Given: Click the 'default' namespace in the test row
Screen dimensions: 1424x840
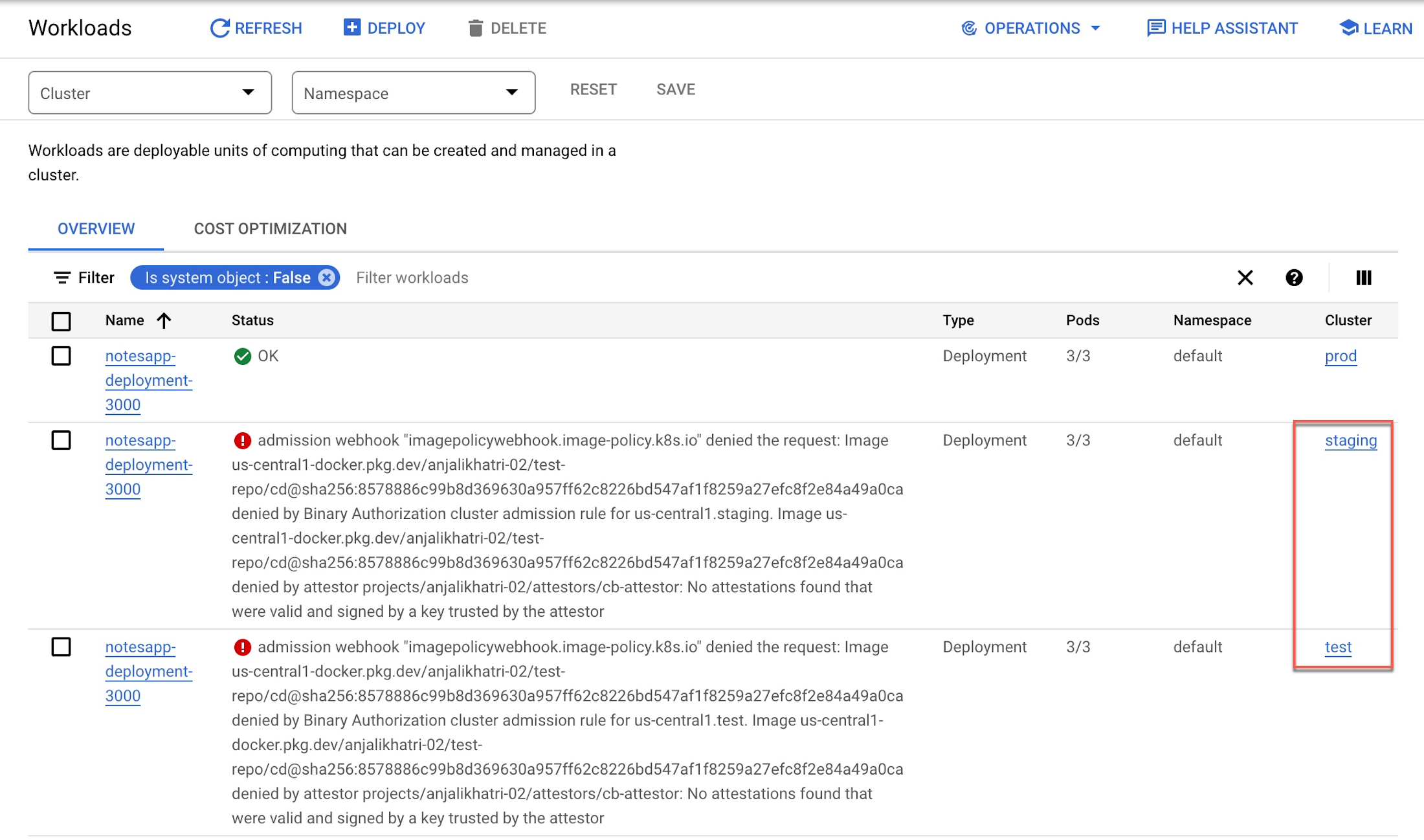Looking at the screenshot, I should pyautogui.click(x=1197, y=647).
